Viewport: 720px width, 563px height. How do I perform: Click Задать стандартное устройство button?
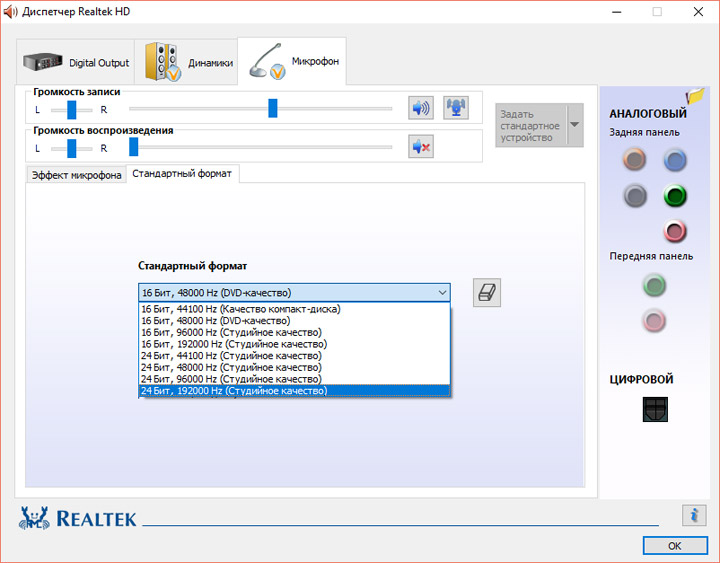pyautogui.click(x=531, y=125)
